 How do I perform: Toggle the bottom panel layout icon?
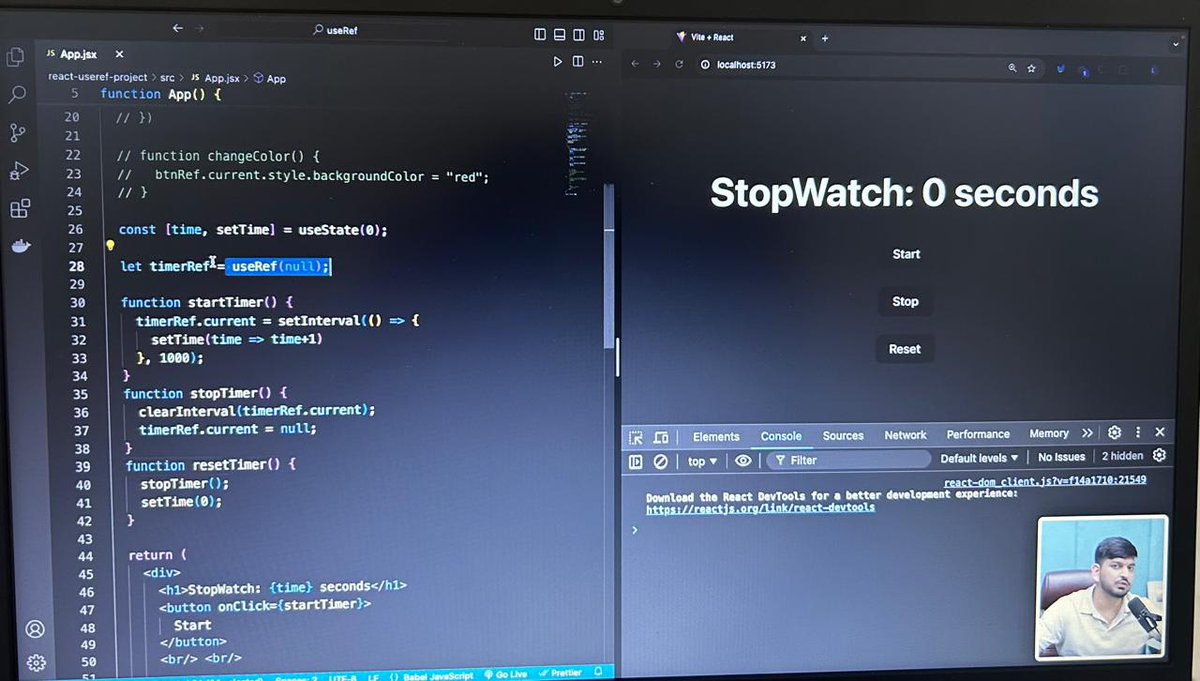[x=559, y=34]
